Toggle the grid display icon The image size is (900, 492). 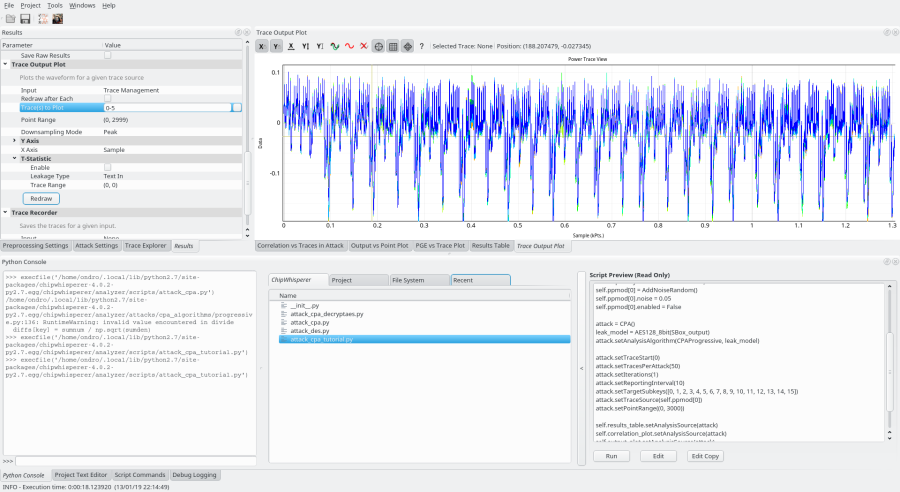[393, 46]
